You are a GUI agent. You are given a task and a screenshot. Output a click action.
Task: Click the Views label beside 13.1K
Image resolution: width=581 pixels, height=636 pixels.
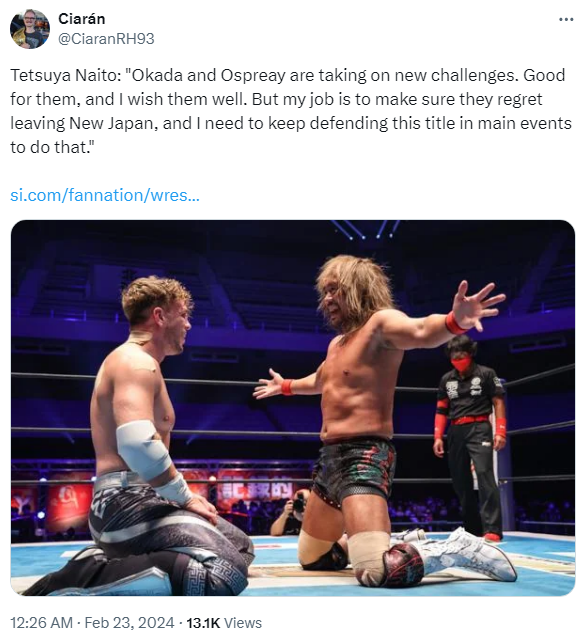243,622
